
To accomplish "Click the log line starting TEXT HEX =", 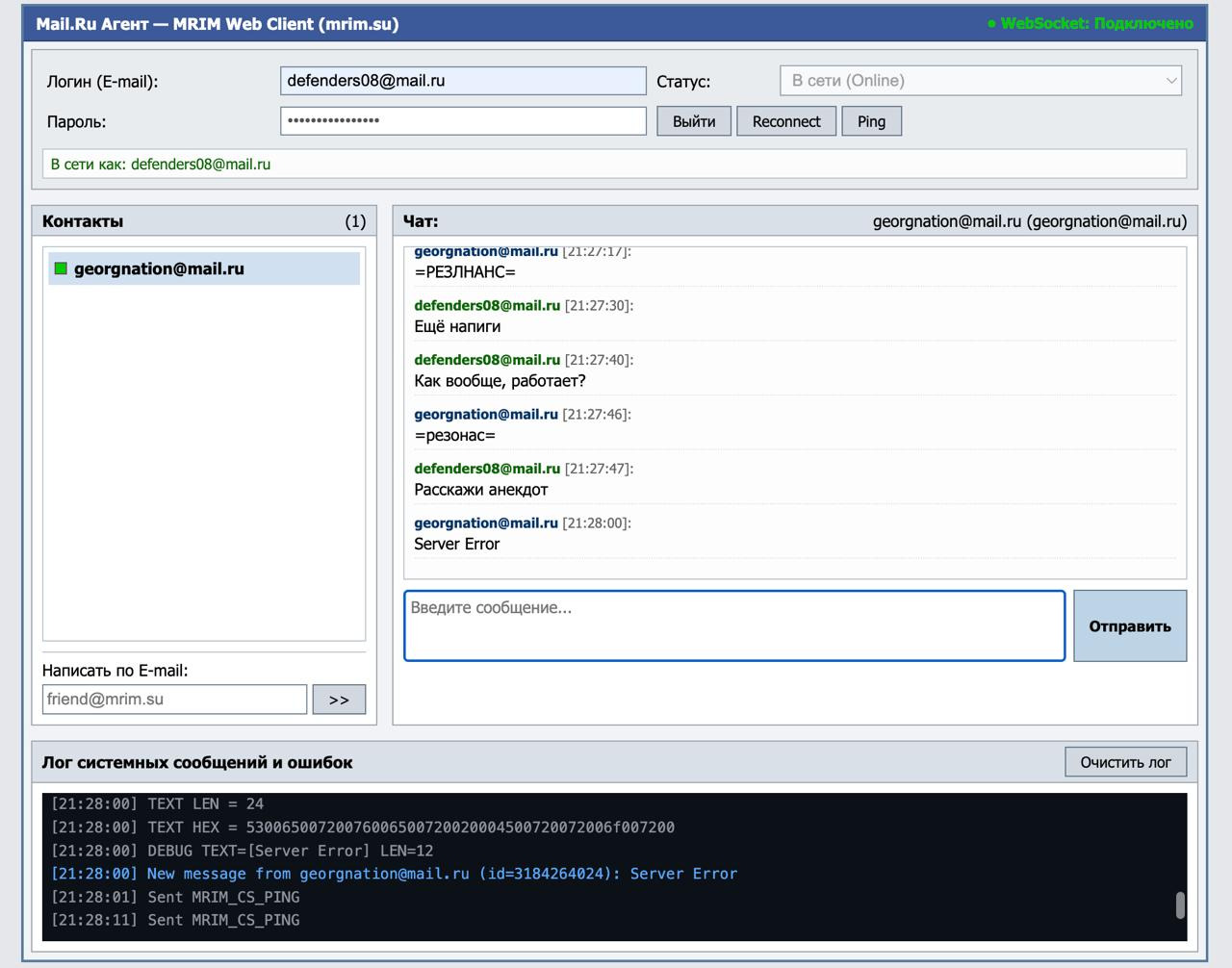I will point(363,828).
